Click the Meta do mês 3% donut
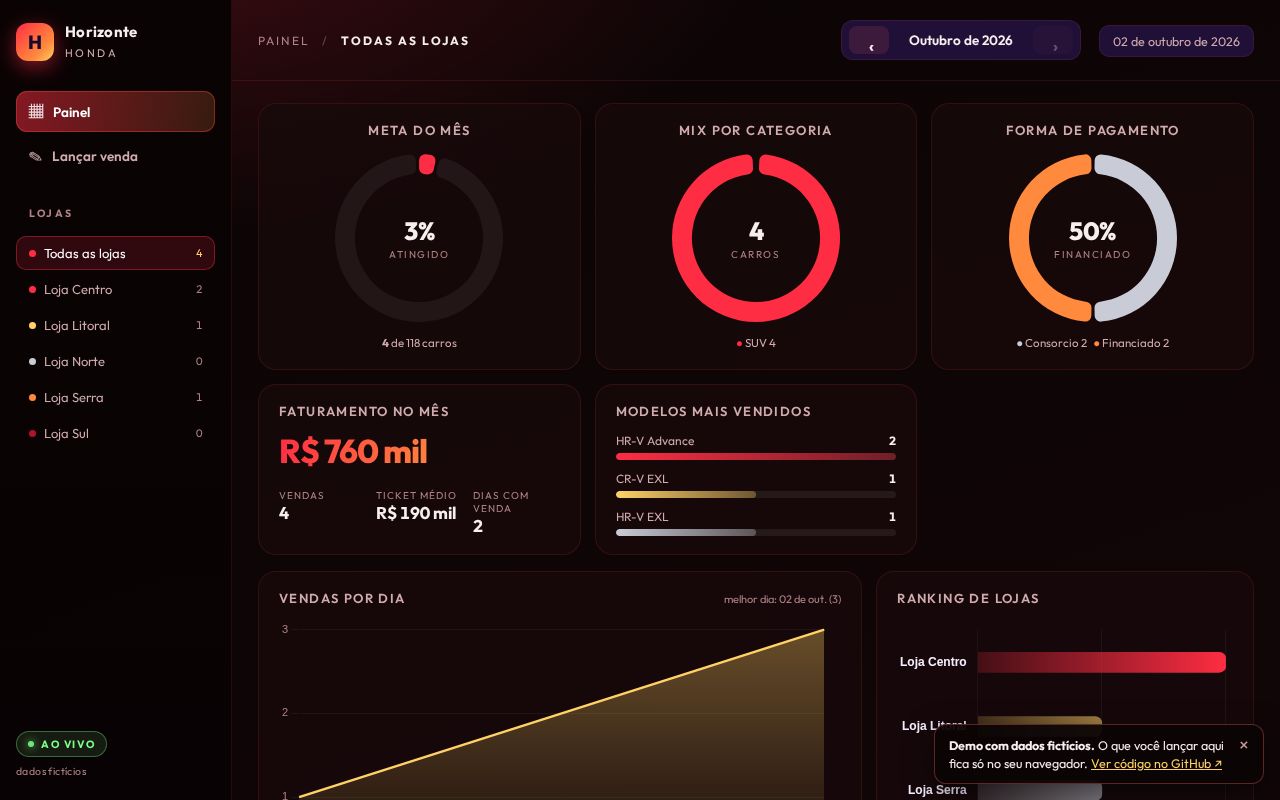 point(419,238)
